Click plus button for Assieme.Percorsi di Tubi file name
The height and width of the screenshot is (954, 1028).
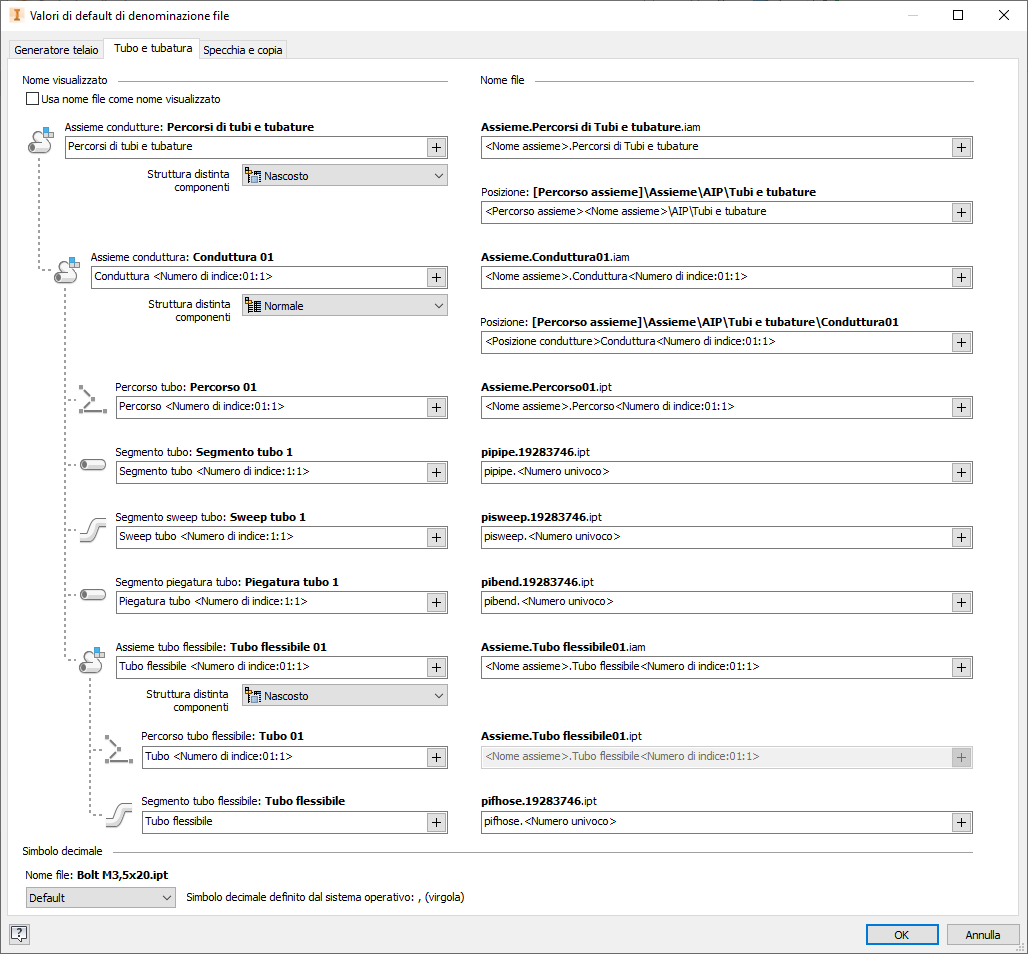point(961,148)
